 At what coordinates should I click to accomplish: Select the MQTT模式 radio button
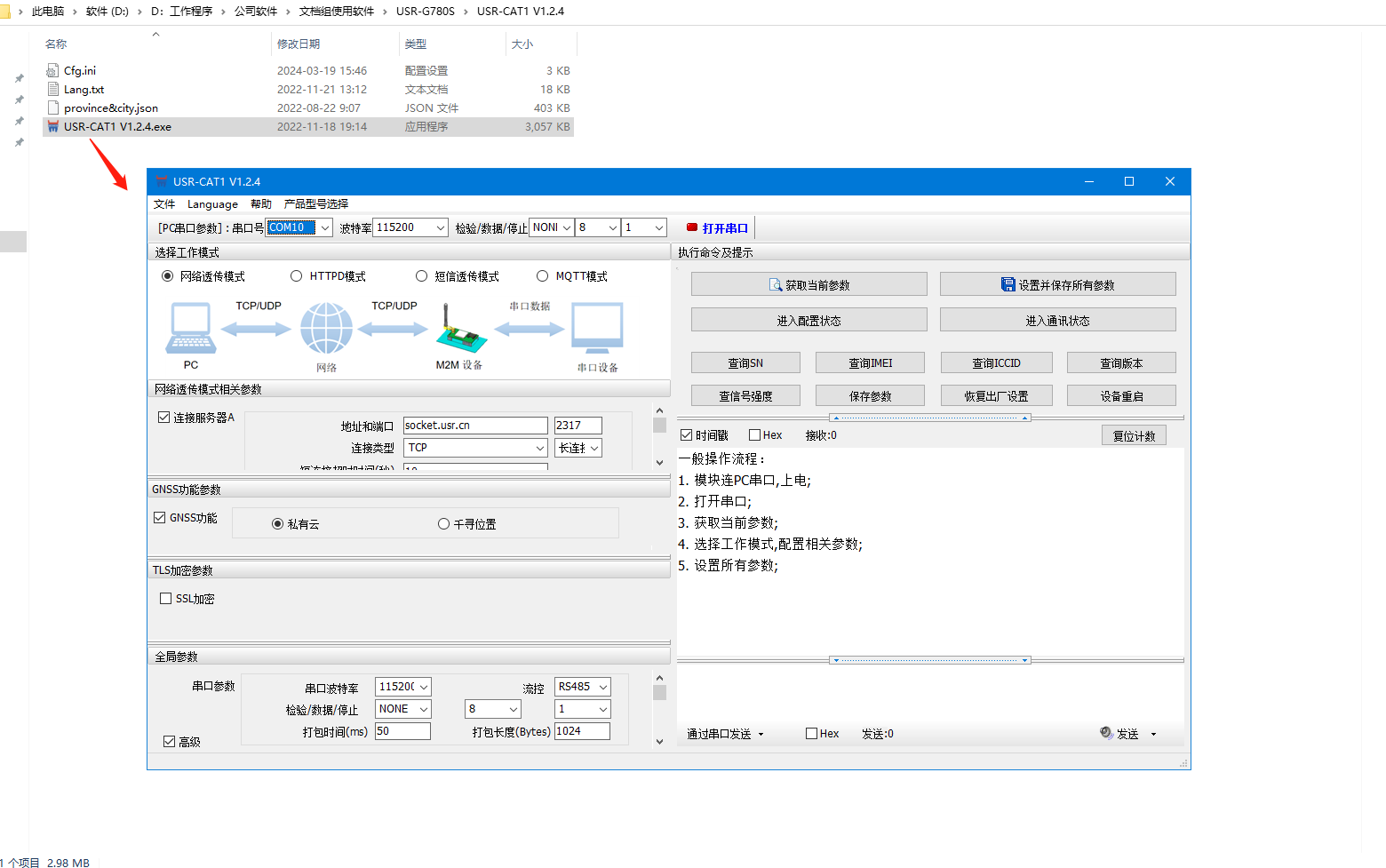pos(542,276)
